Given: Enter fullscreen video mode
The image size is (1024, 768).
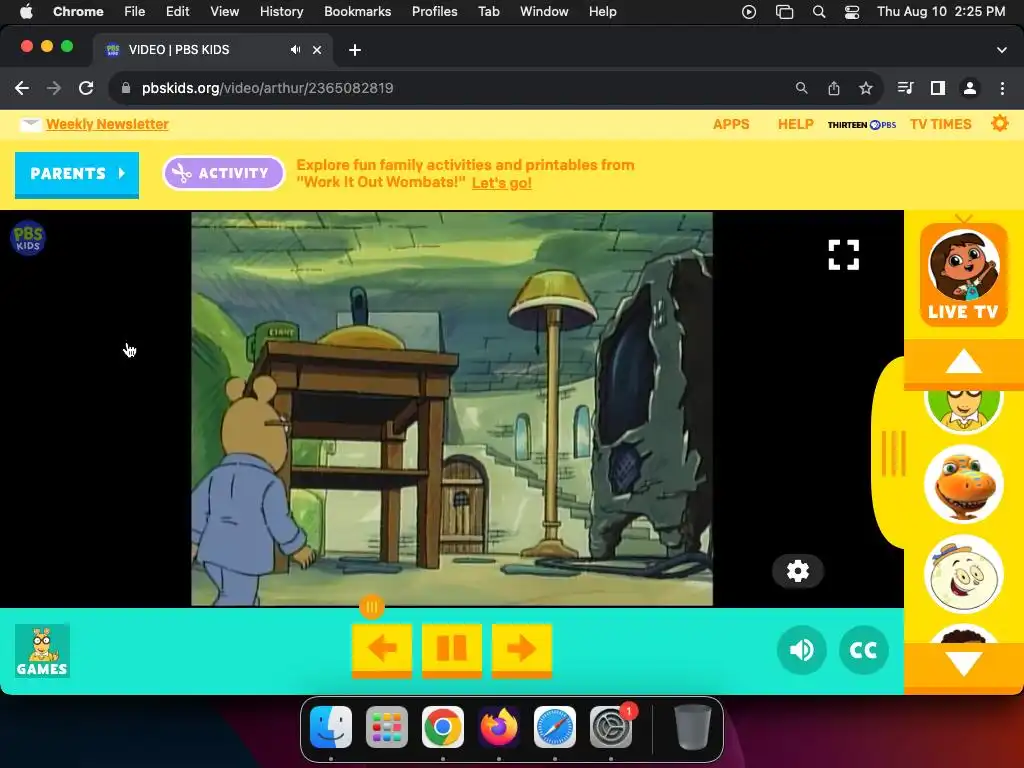Looking at the screenshot, I should coord(844,255).
